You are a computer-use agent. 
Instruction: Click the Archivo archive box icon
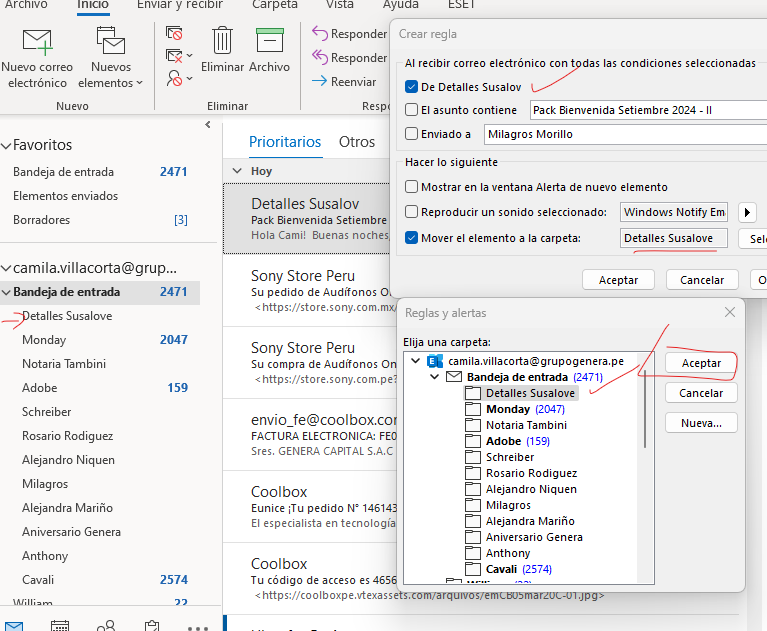click(270, 40)
